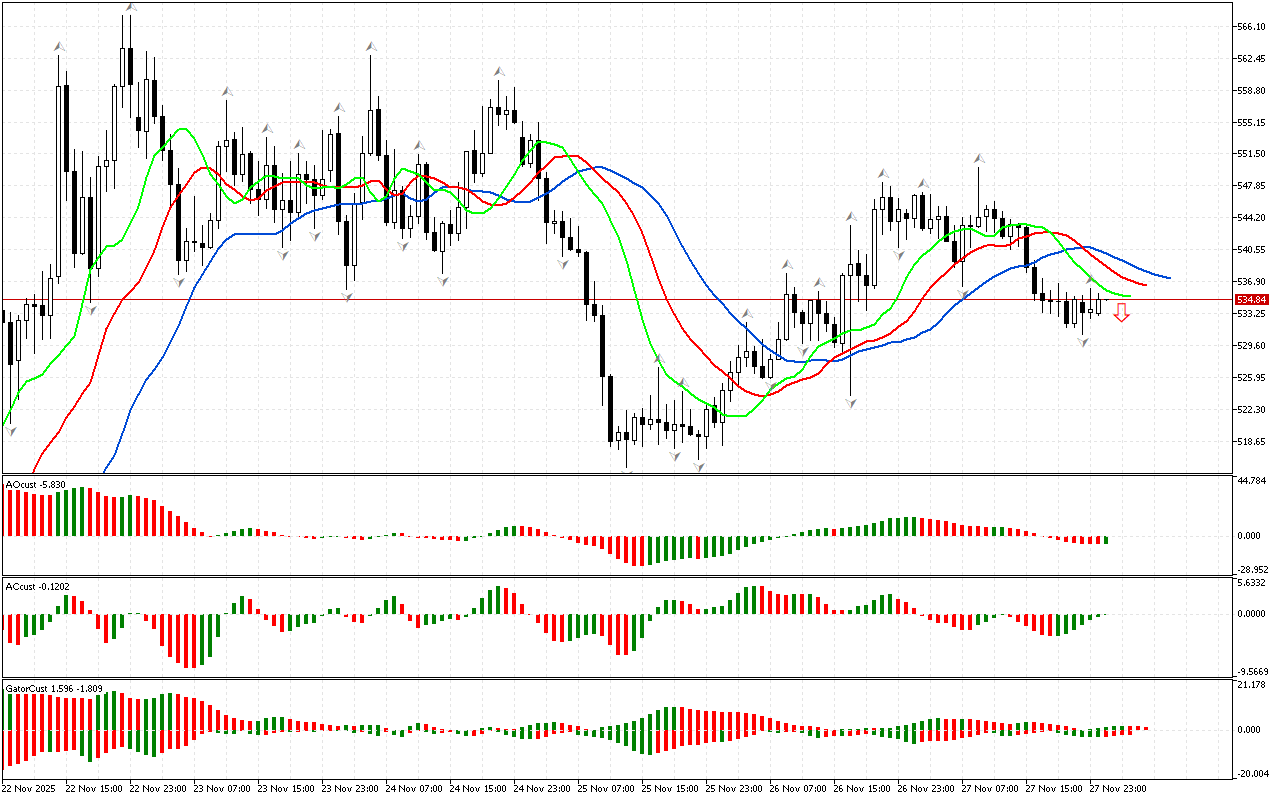Select the right end of the red Teeth line
1280x800 pixels.
point(1146,285)
